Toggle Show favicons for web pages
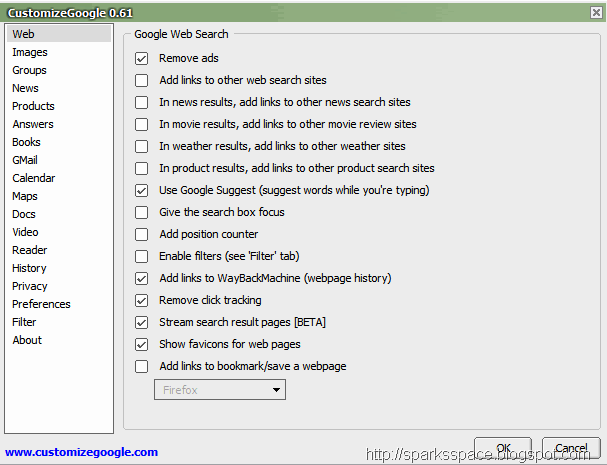 (142, 344)
